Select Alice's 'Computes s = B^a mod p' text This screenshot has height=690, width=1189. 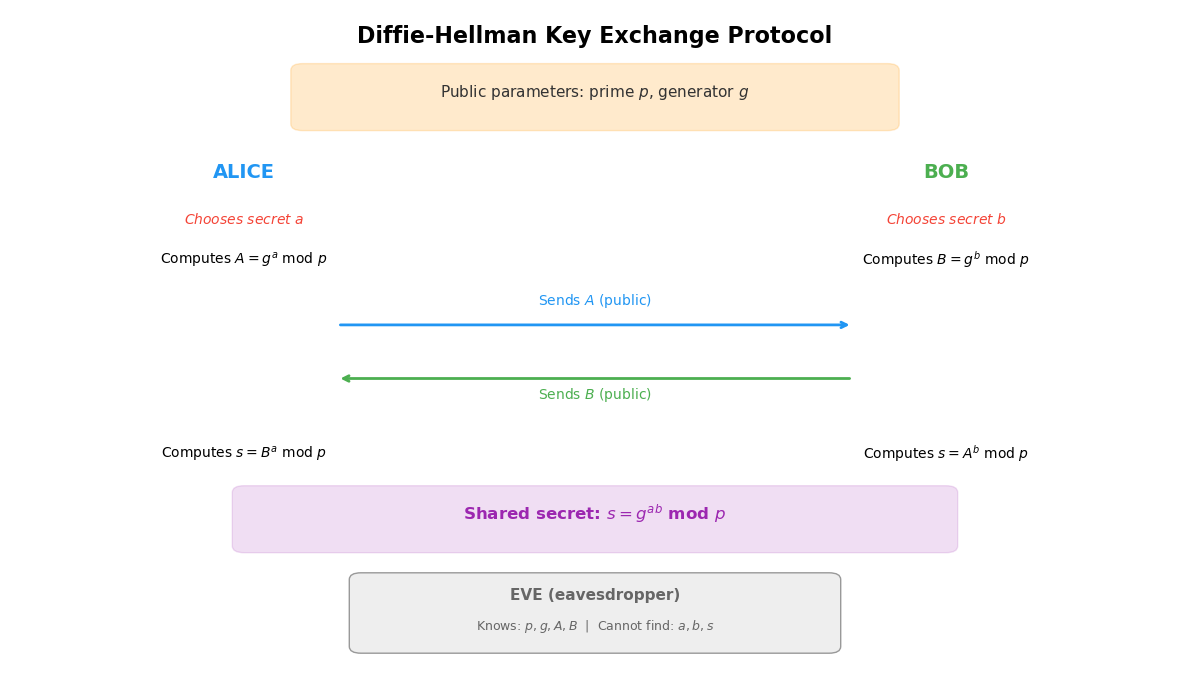243,453
